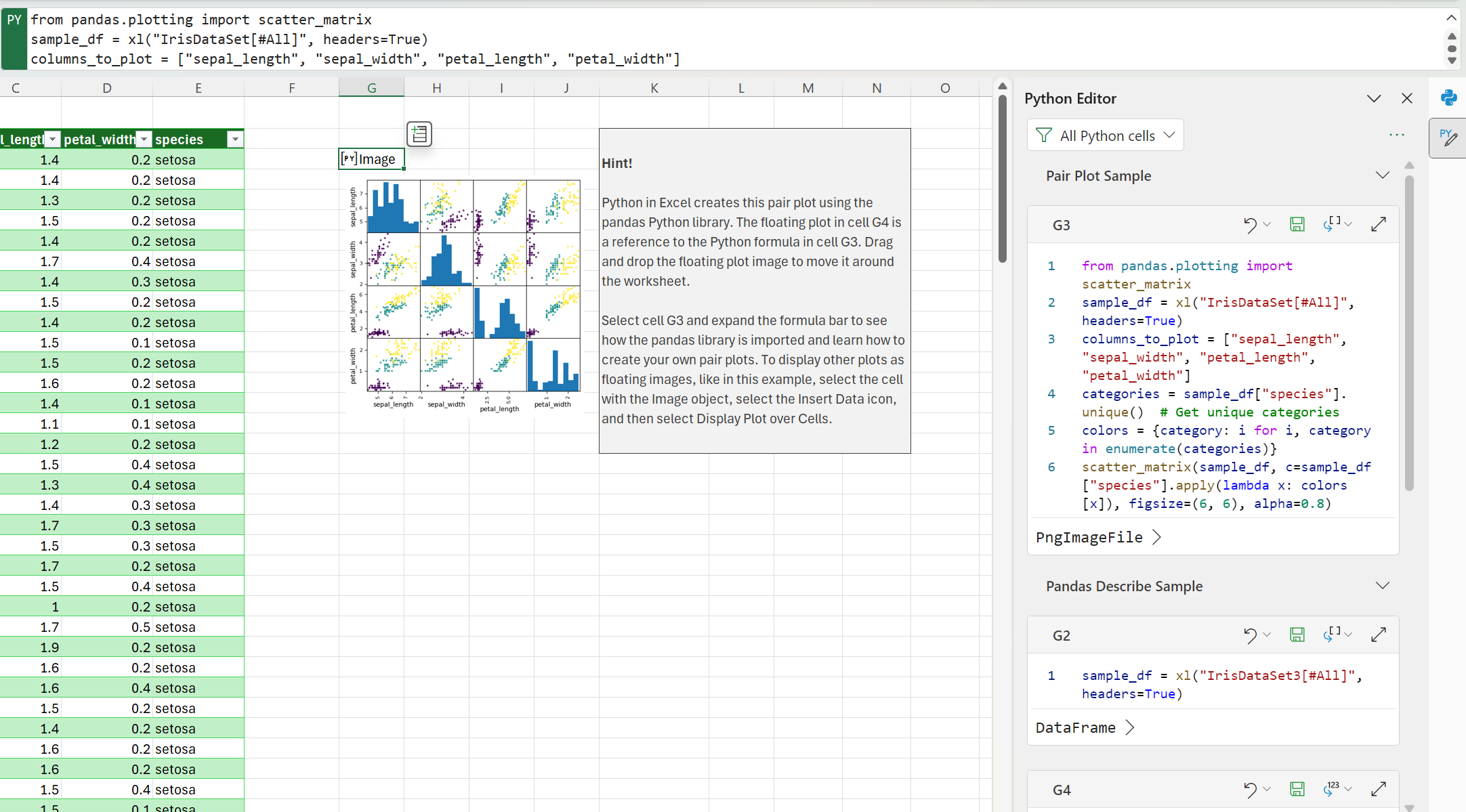Collapse the Pair Plot Sample section
Screen dimensions: 1466x812
[x=1384, y=176]
